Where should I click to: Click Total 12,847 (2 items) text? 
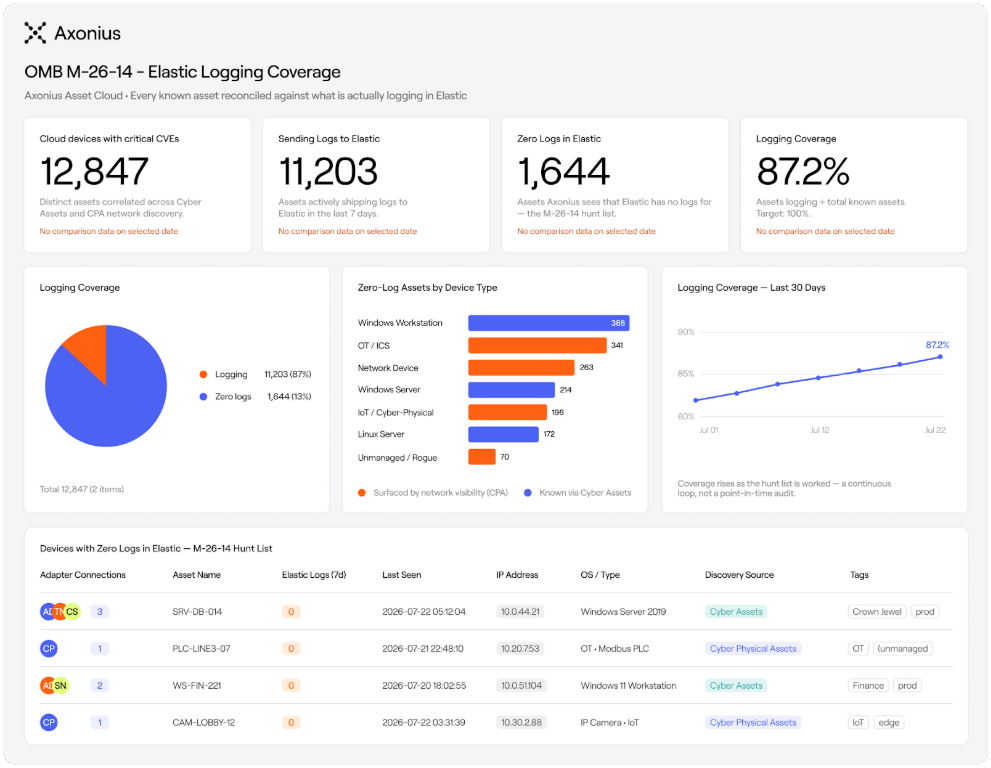pyautogui.click(x=82, y=489)
